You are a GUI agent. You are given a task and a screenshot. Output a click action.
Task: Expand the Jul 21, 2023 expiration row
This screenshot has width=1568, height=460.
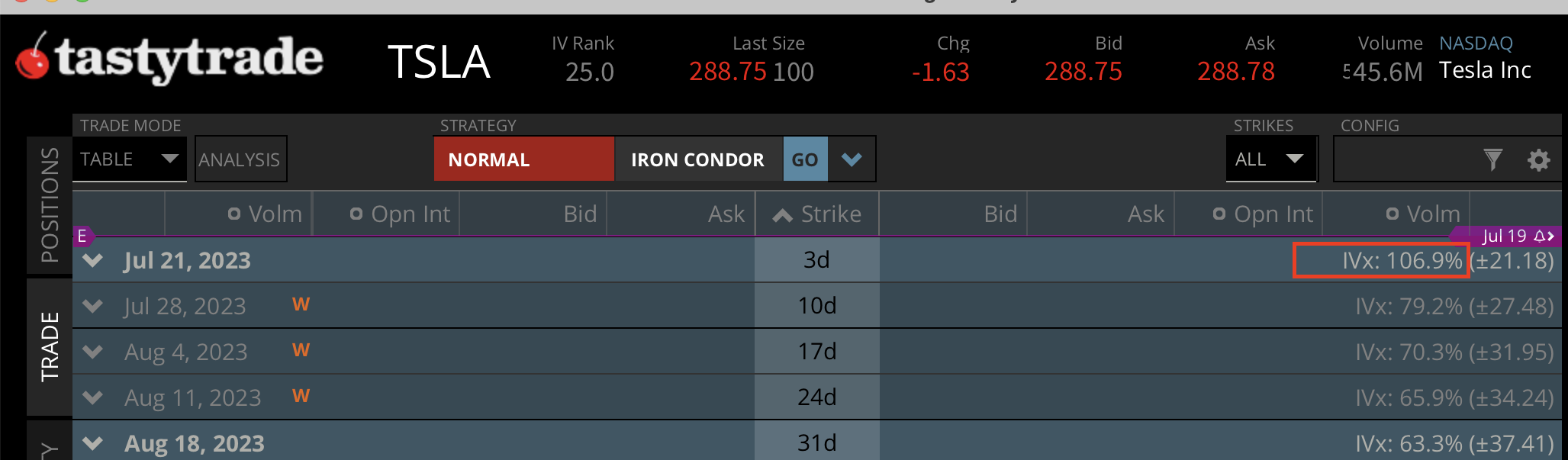(92, 260)
